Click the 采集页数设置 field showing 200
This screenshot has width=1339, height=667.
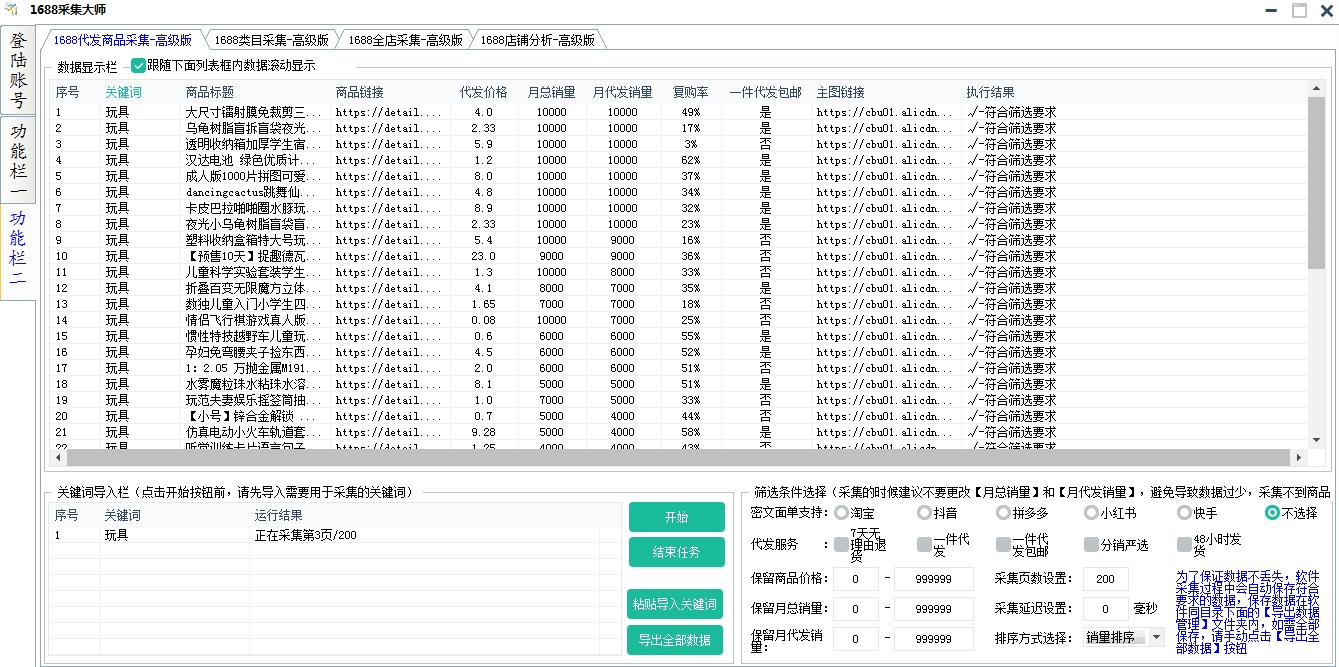coord(1106,579)
